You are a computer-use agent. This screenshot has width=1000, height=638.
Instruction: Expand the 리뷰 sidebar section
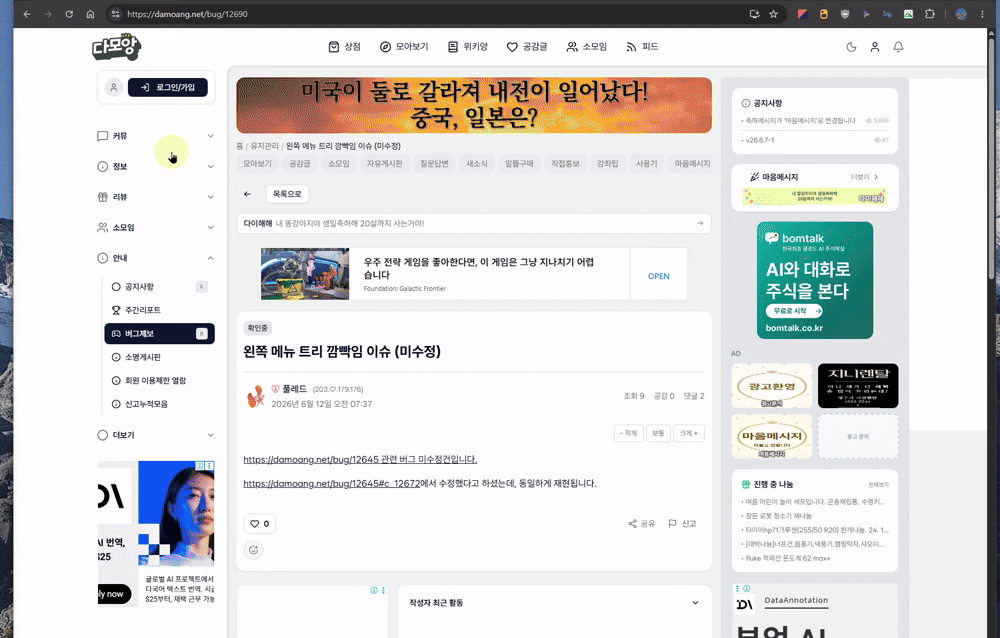pos(156,197)
